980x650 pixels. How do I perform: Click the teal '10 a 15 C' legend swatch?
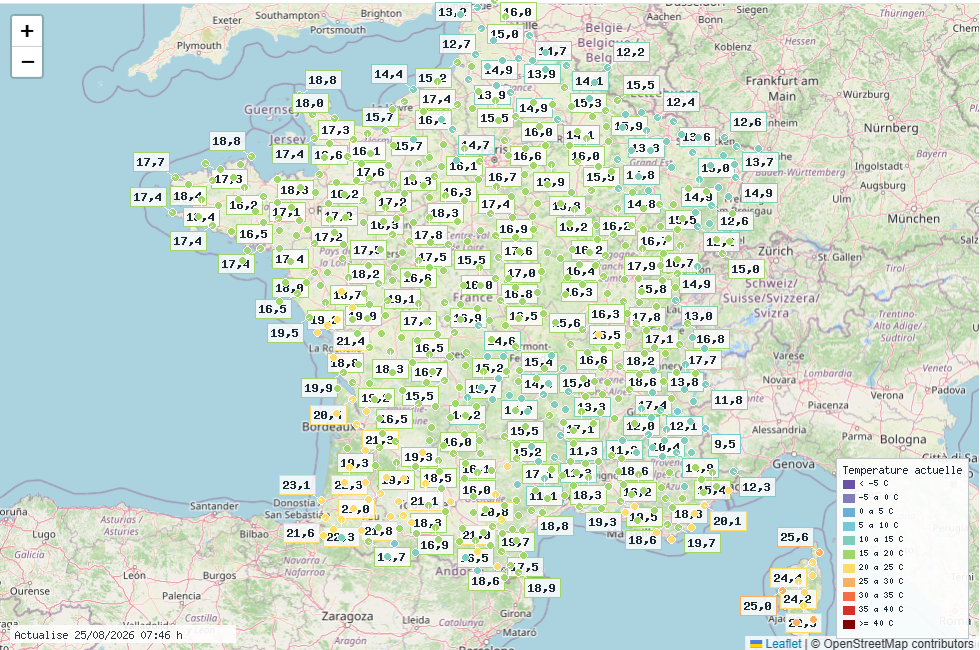[x=848, y=539]
